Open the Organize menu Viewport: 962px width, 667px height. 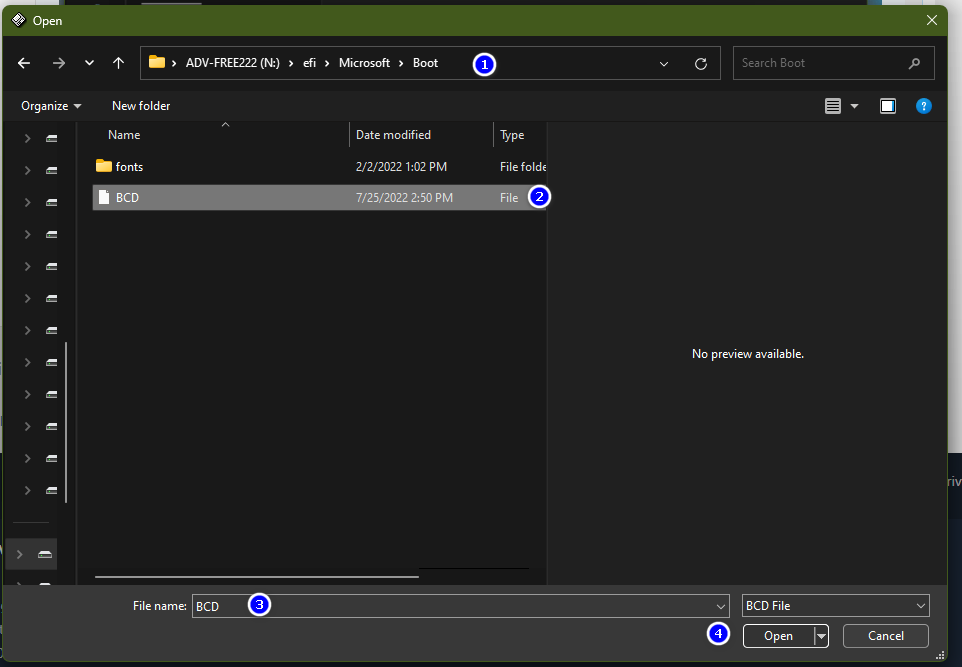pos(51,106)
